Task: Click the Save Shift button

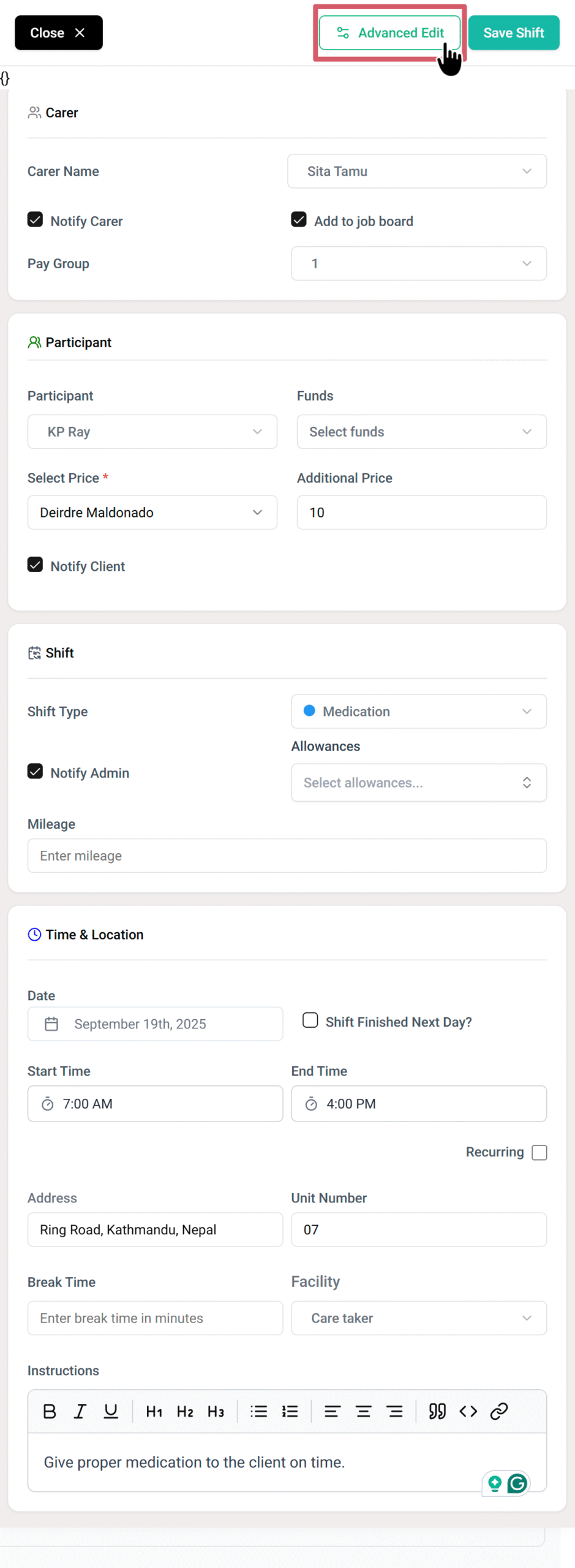Action: pos(513,33)
